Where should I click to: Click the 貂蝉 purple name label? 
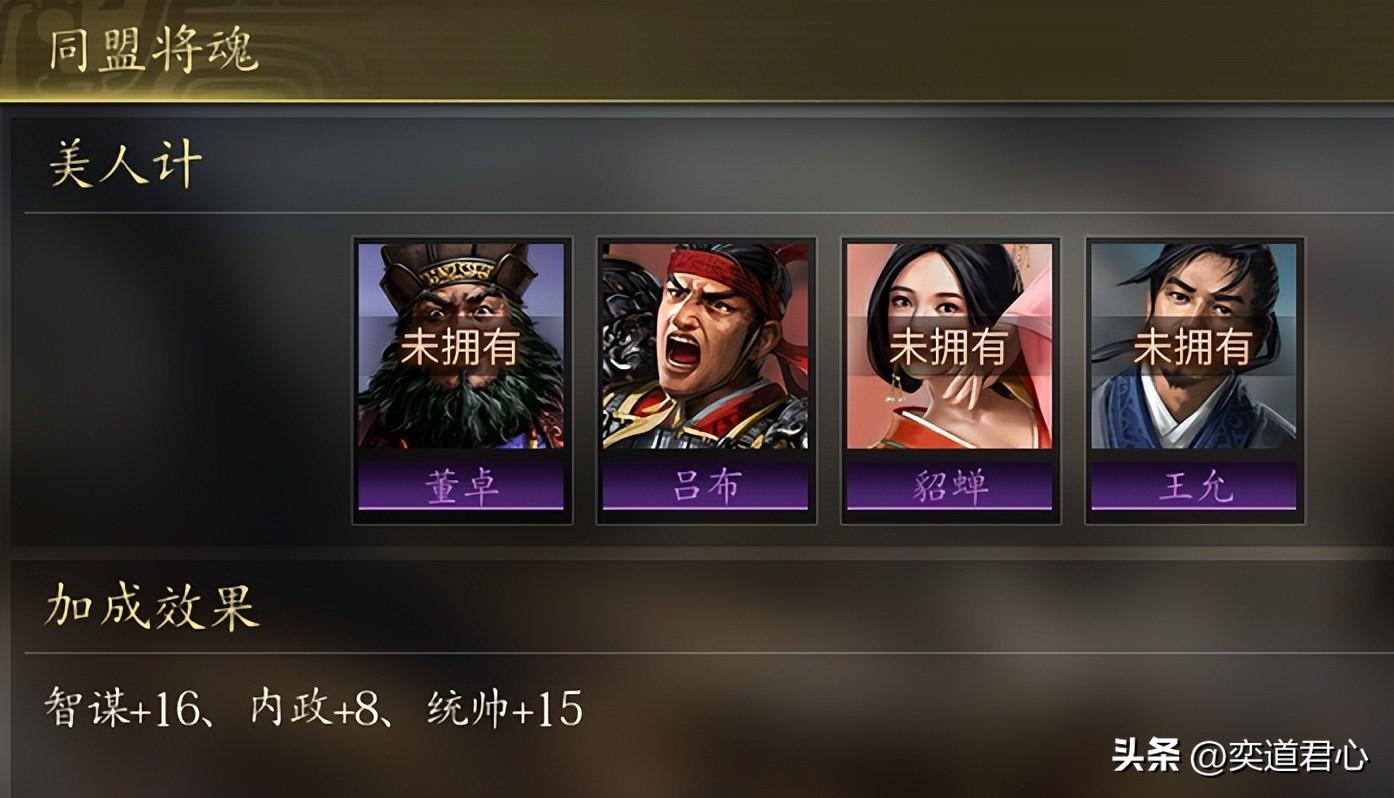949,485
